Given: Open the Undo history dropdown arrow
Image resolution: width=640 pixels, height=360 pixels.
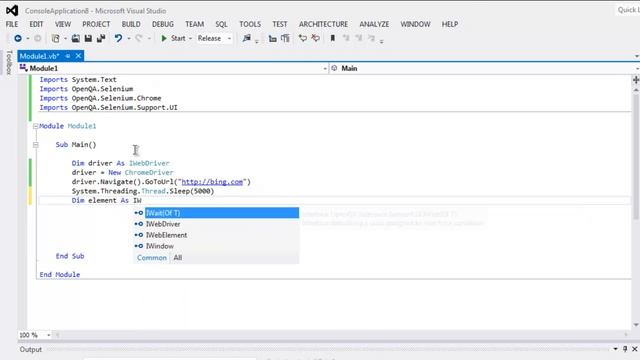Looking at the screenshot, I should point(128,39).
